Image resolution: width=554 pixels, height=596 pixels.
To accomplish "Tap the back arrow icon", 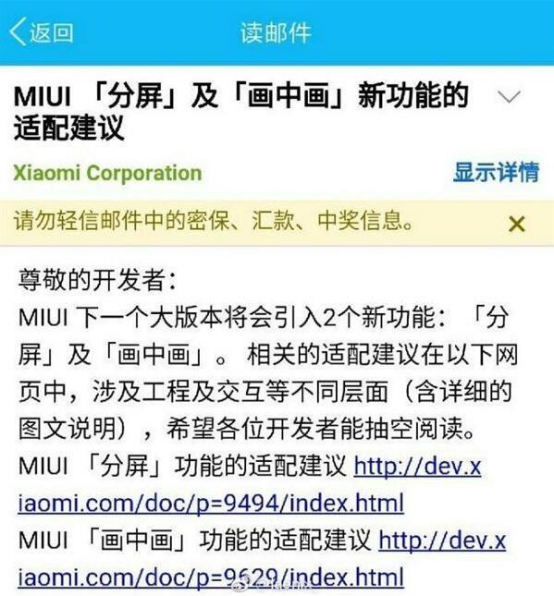I will pyautogui.click(x=17, y=32).
